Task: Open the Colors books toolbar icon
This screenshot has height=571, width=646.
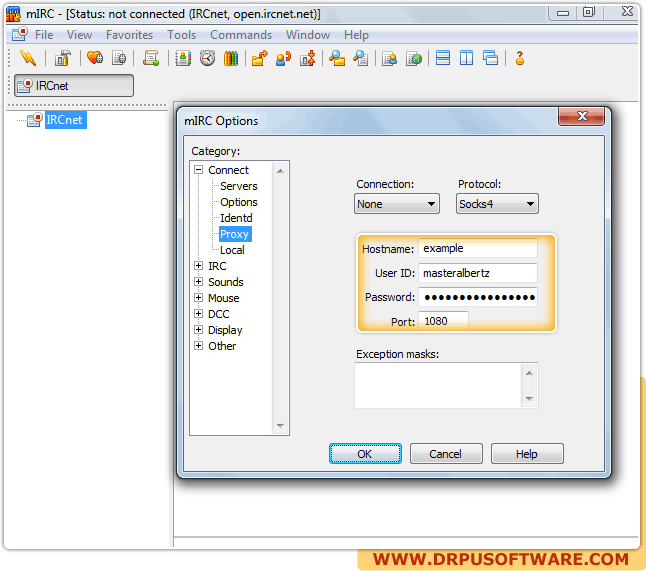Action: 231,58
